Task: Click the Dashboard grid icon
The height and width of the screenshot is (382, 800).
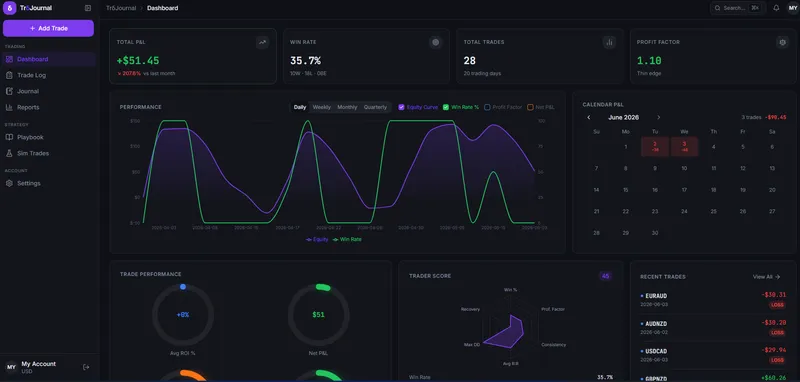Action: [x=9, y=59]
